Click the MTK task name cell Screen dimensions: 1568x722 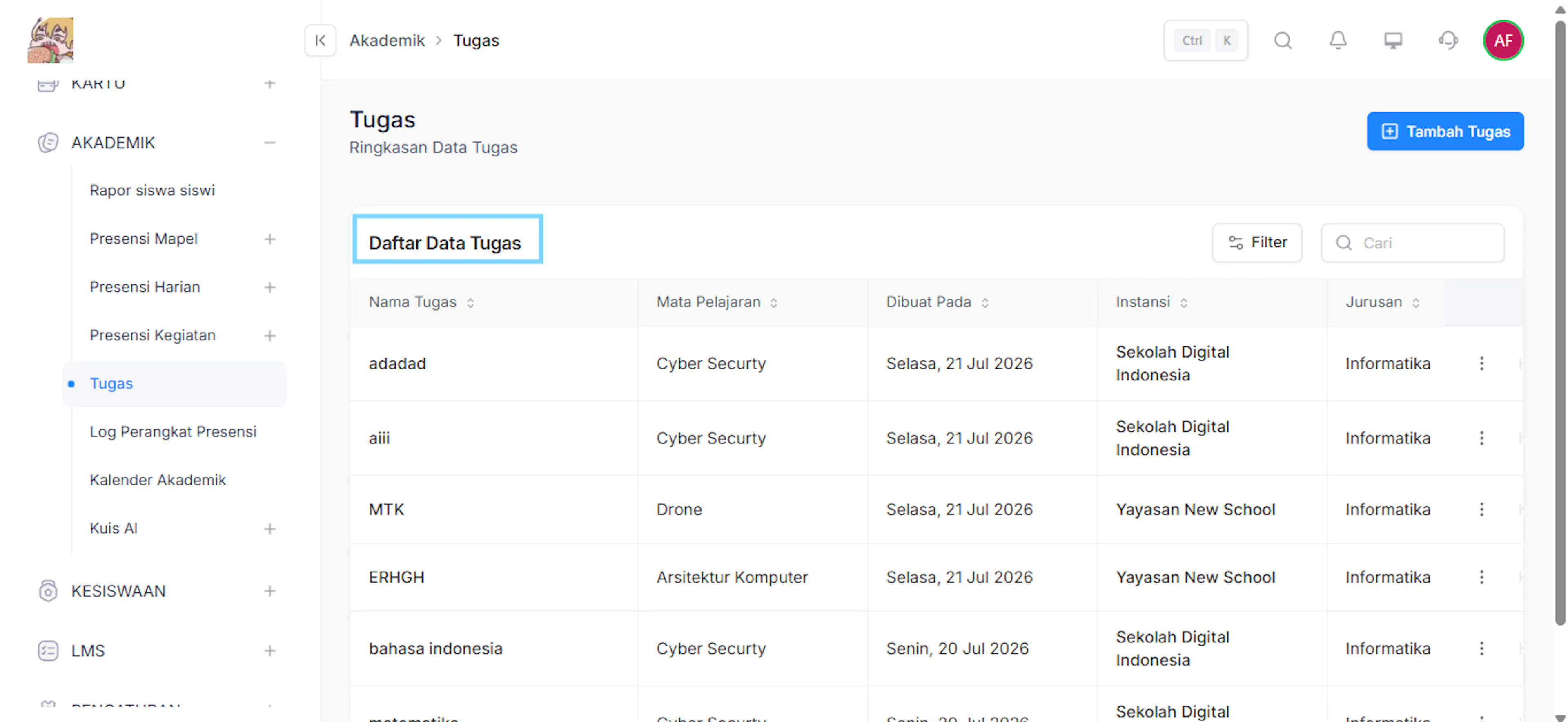click(386, 510)
